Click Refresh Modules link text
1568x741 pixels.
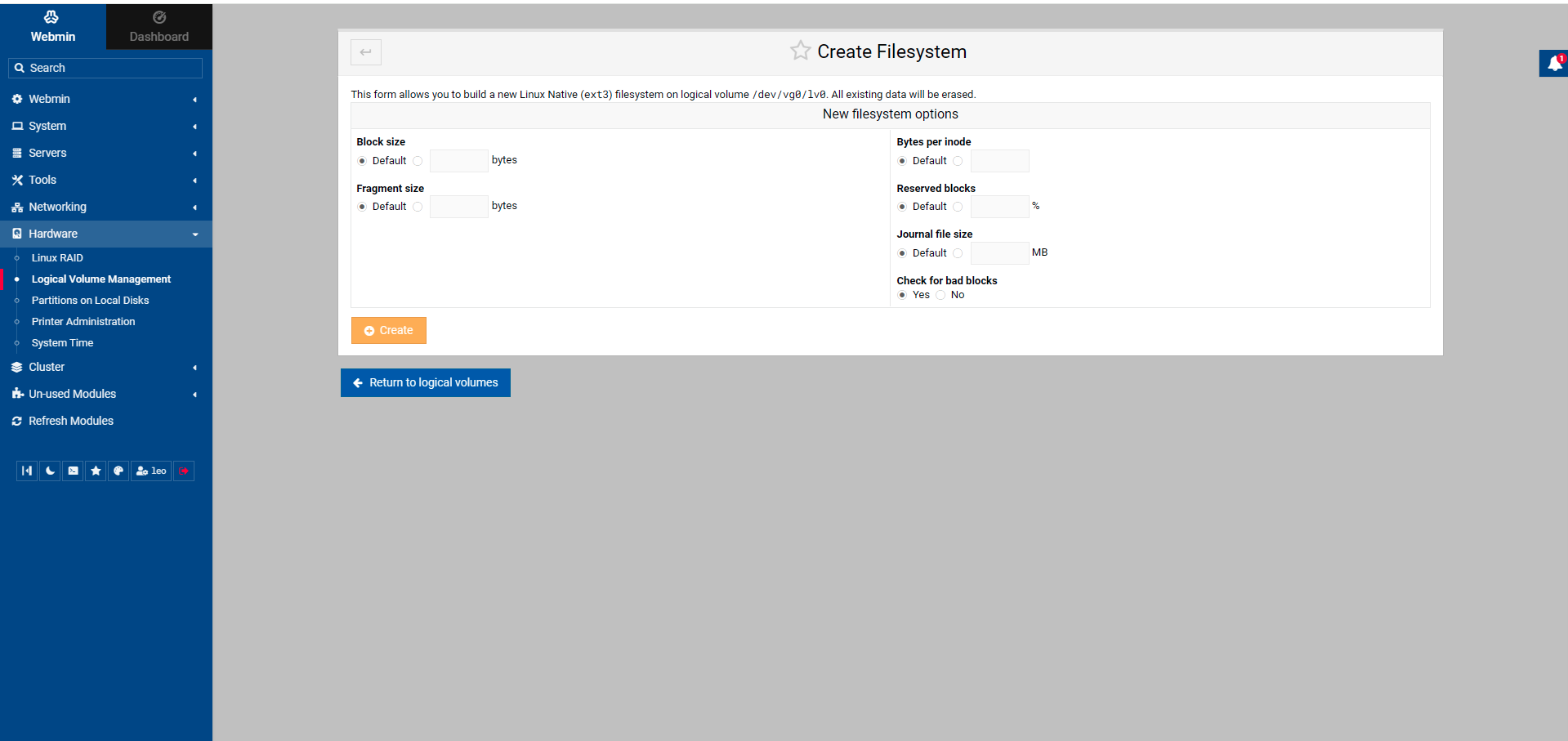71,421
